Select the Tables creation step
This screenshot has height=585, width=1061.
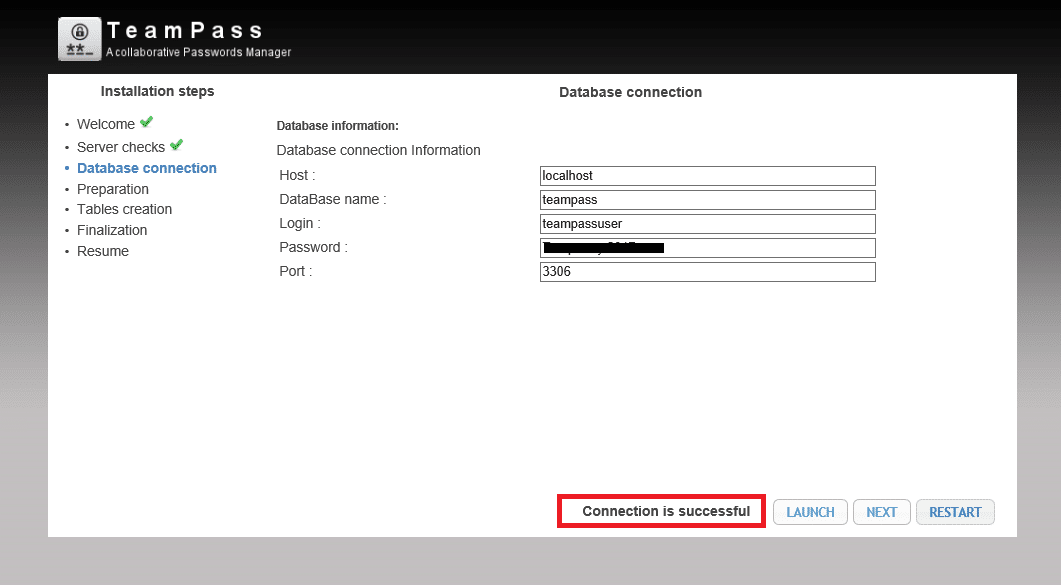point(125,210)
